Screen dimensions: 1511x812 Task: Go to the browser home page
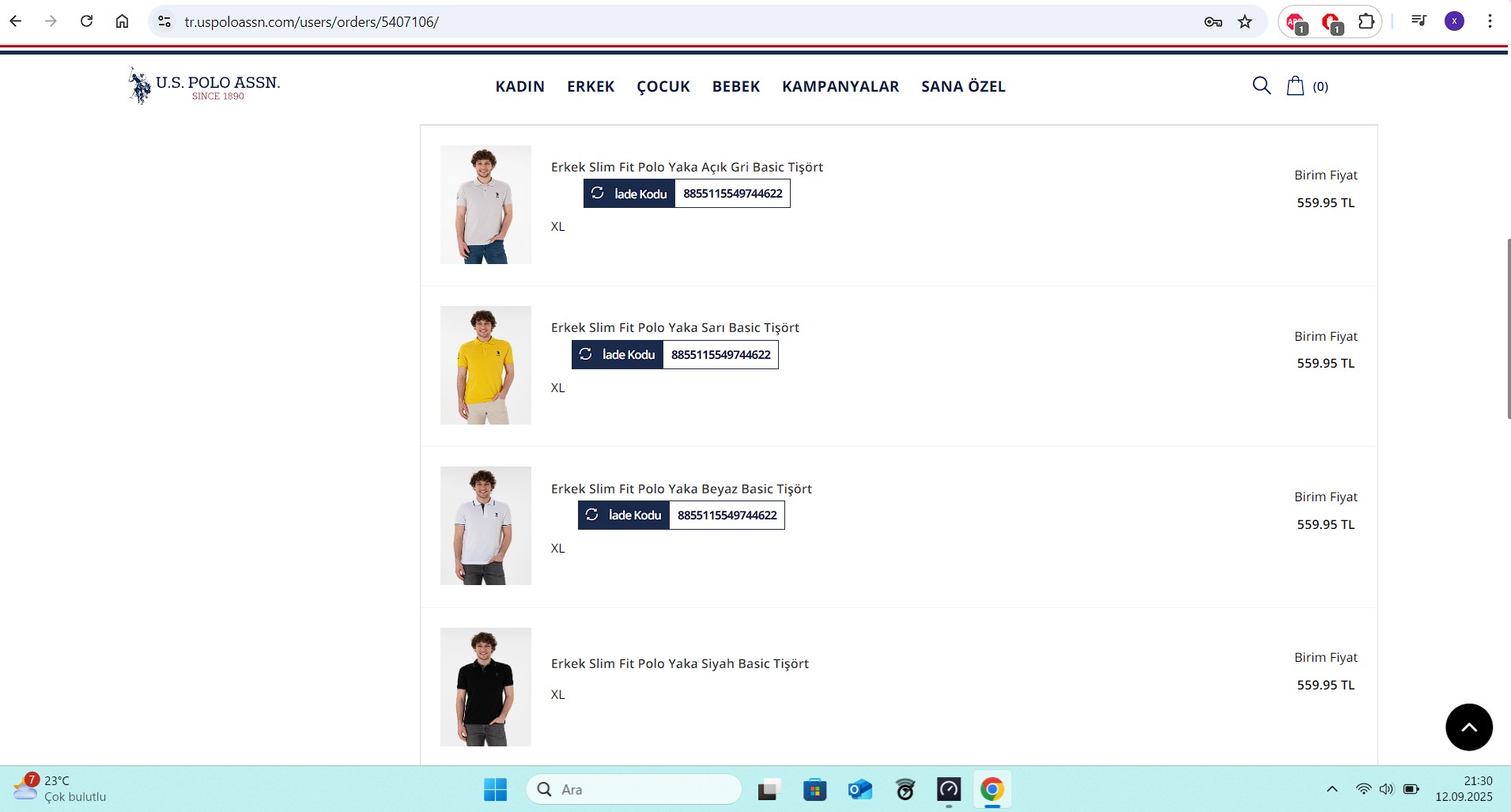122,21
